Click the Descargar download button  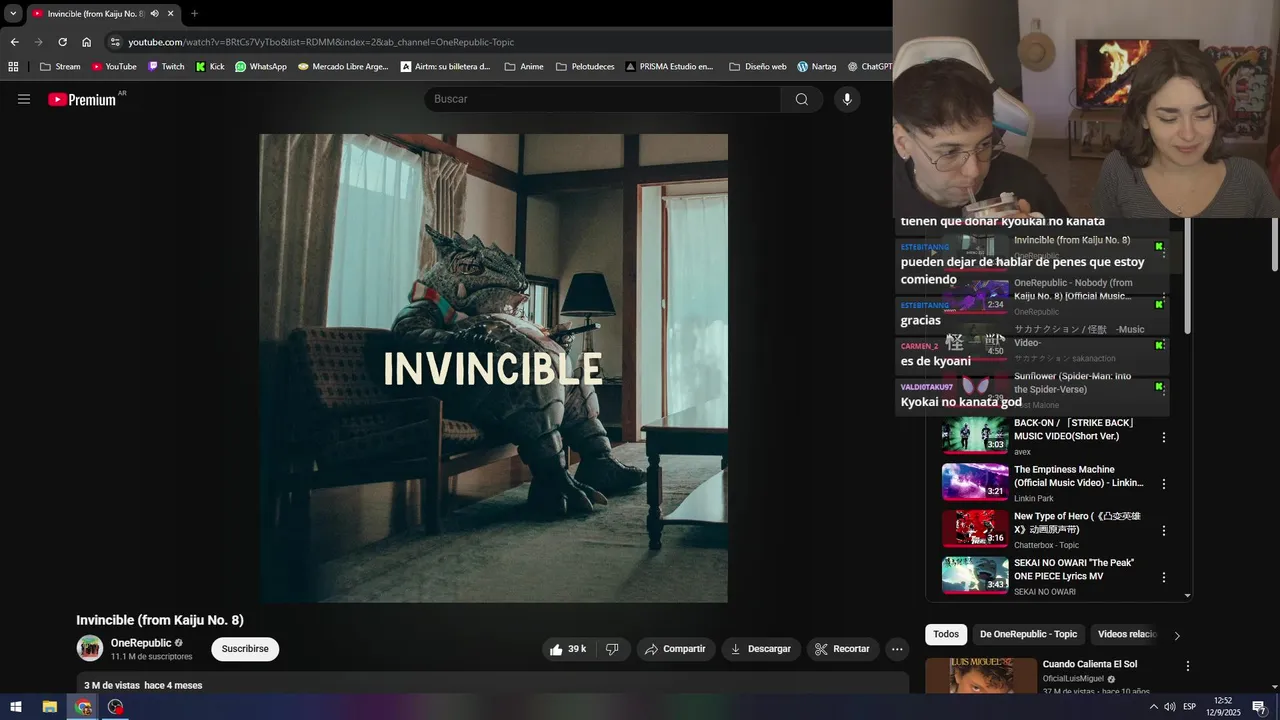[761, 649]
